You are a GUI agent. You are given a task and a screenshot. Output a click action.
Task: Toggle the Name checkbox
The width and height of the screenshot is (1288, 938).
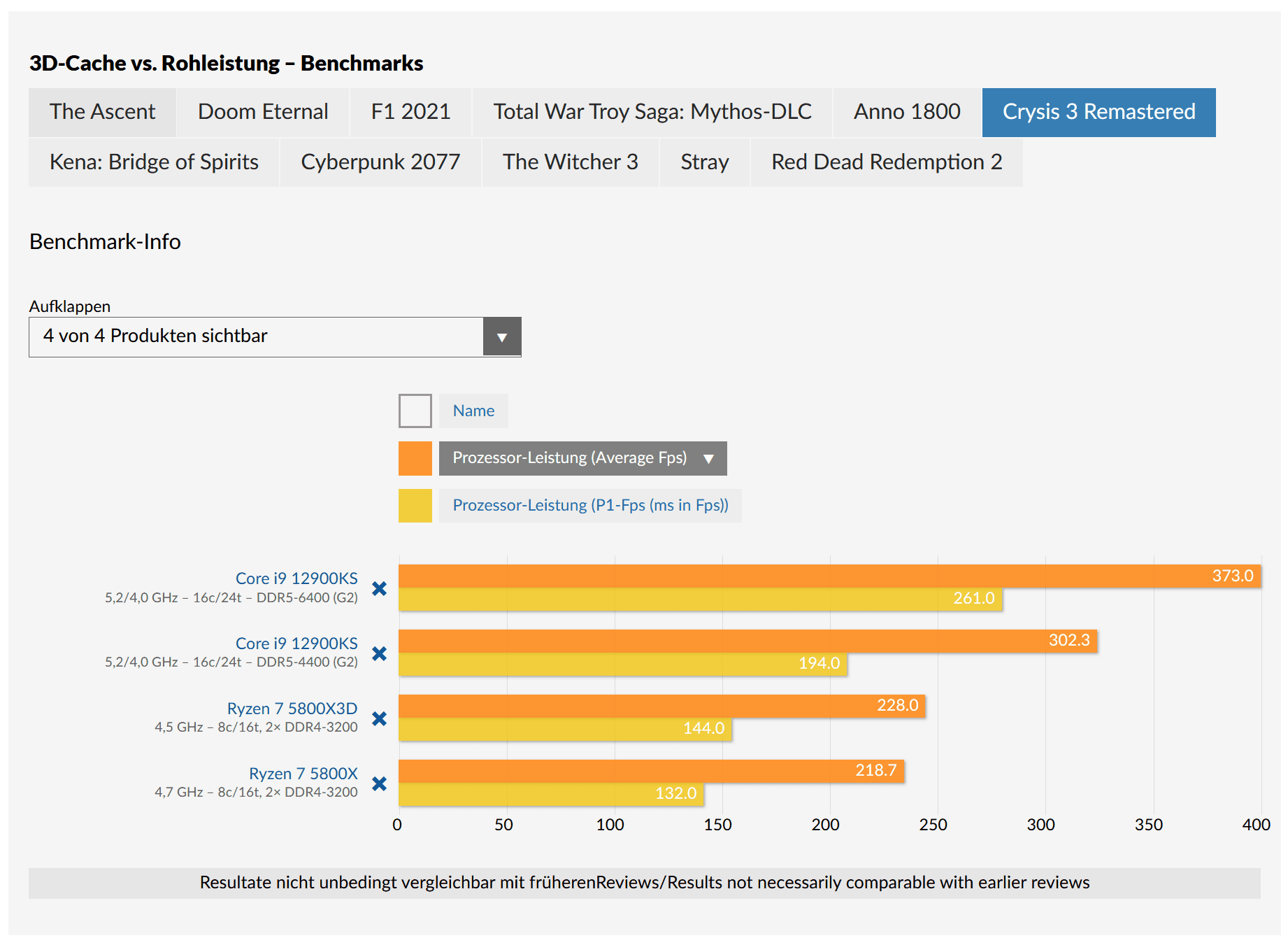click(x=415, y=411)
